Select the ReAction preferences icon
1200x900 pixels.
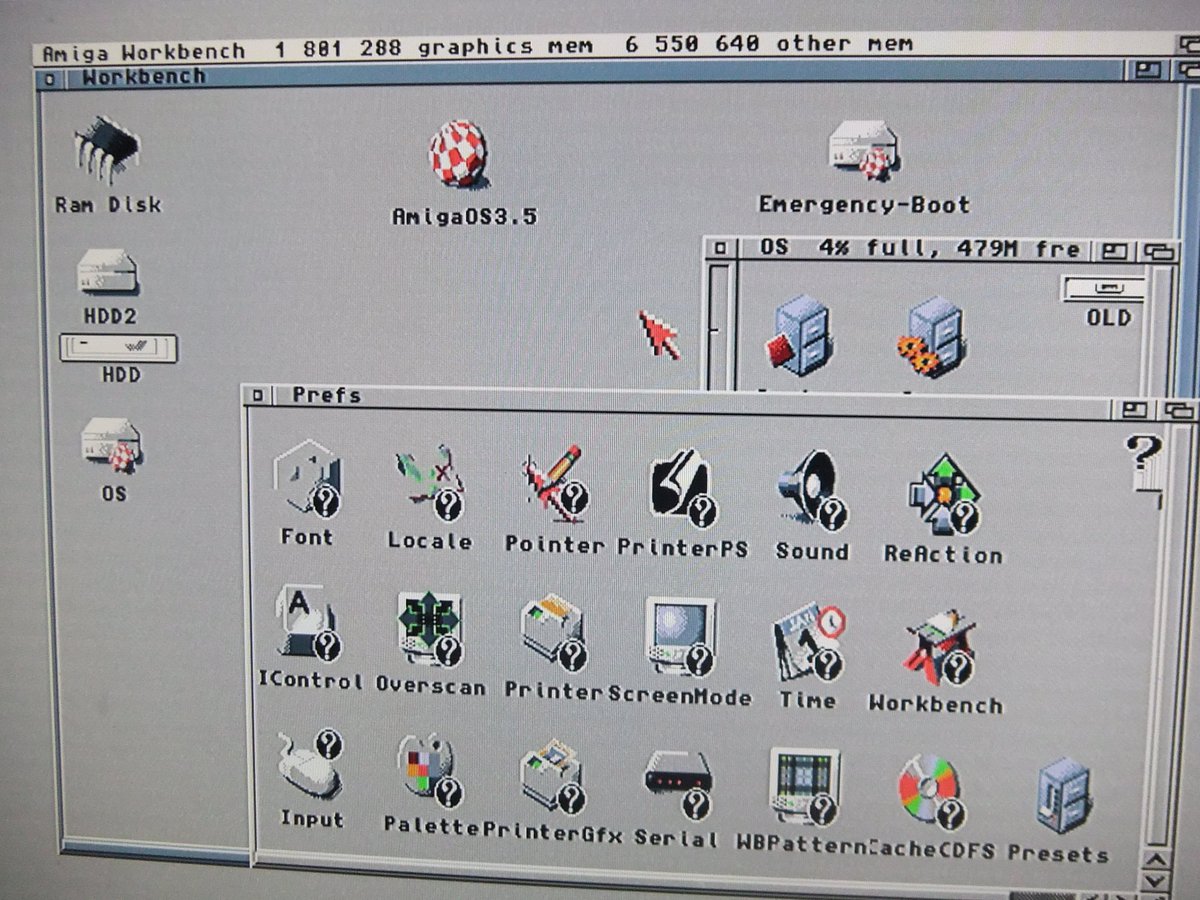pyautogui.click(x=943, y=494)
